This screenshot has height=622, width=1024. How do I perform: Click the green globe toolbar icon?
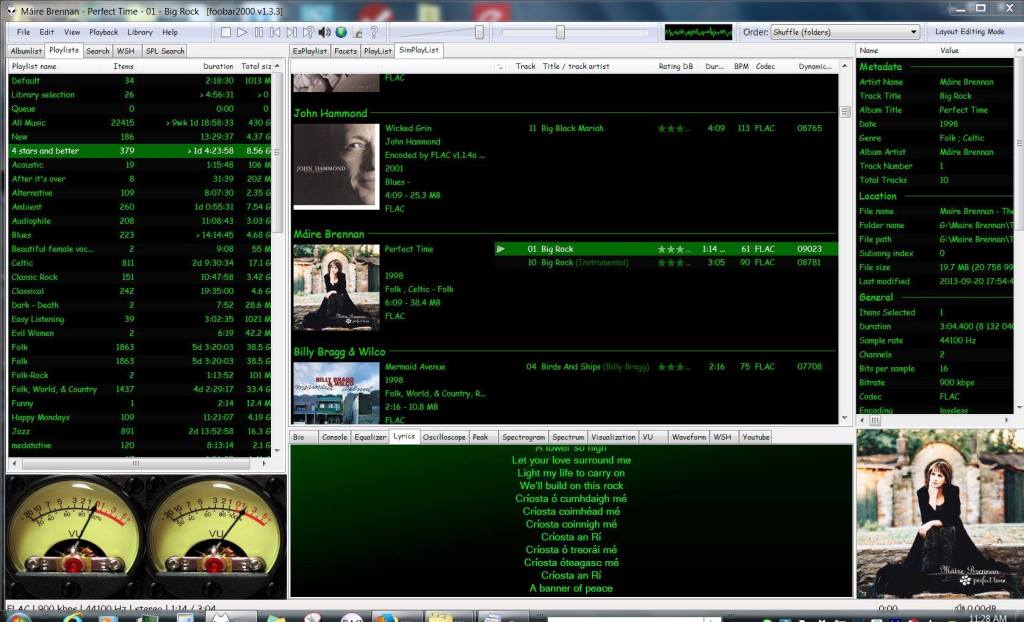click(341, 32)
